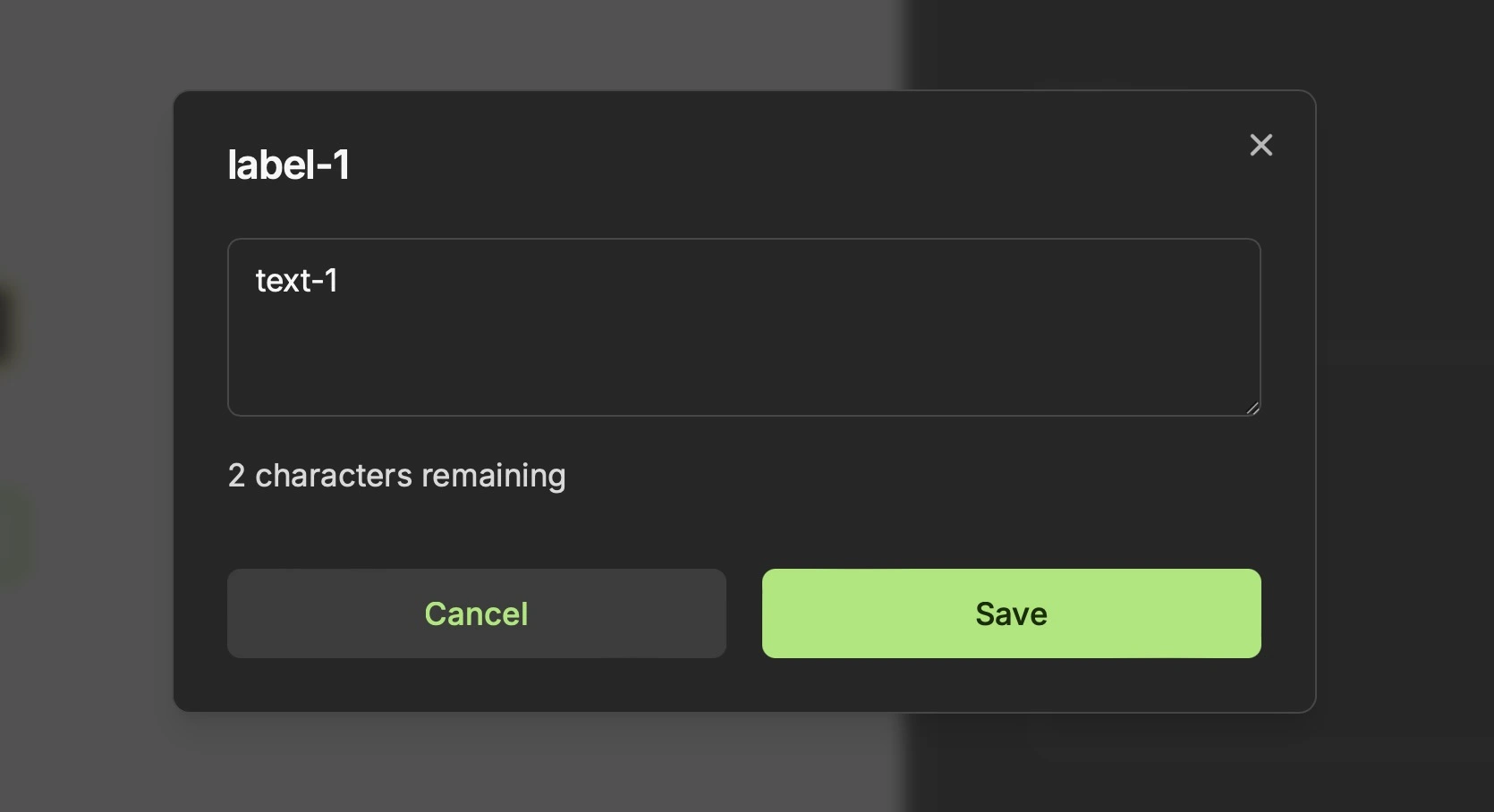Dismiss the modal using the X icon
The width and height of the screenshot is (1494, 812).
coord(1261,145)
